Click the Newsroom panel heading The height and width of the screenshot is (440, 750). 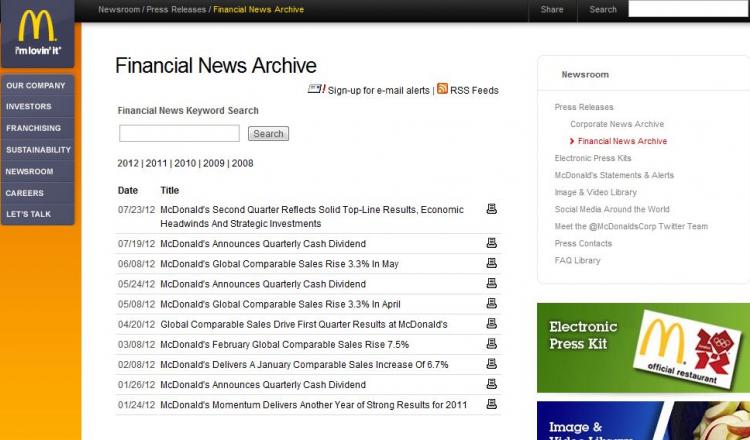coord(585,75)
